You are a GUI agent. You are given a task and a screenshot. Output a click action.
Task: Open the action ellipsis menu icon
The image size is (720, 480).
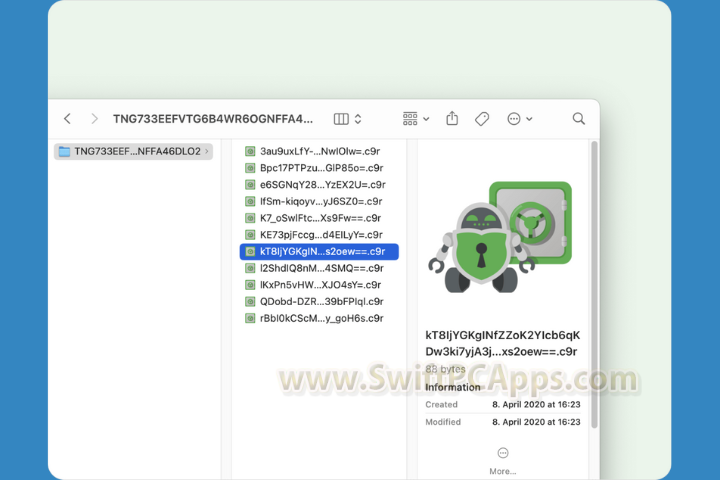click(x=514, y=119)
